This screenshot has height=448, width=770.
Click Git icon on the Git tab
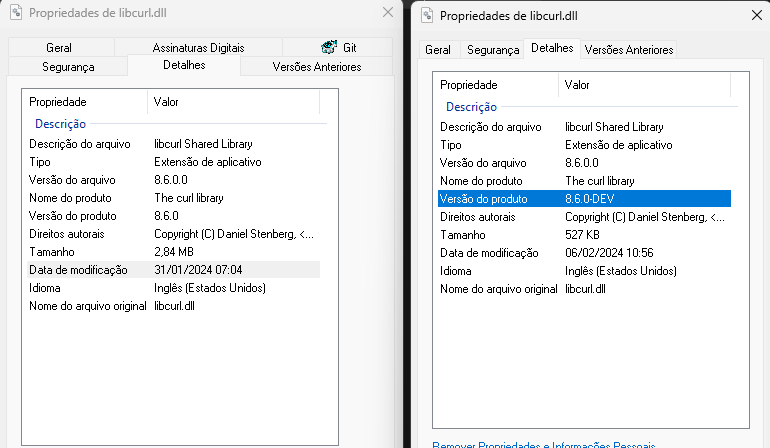[x=329, y=47]
